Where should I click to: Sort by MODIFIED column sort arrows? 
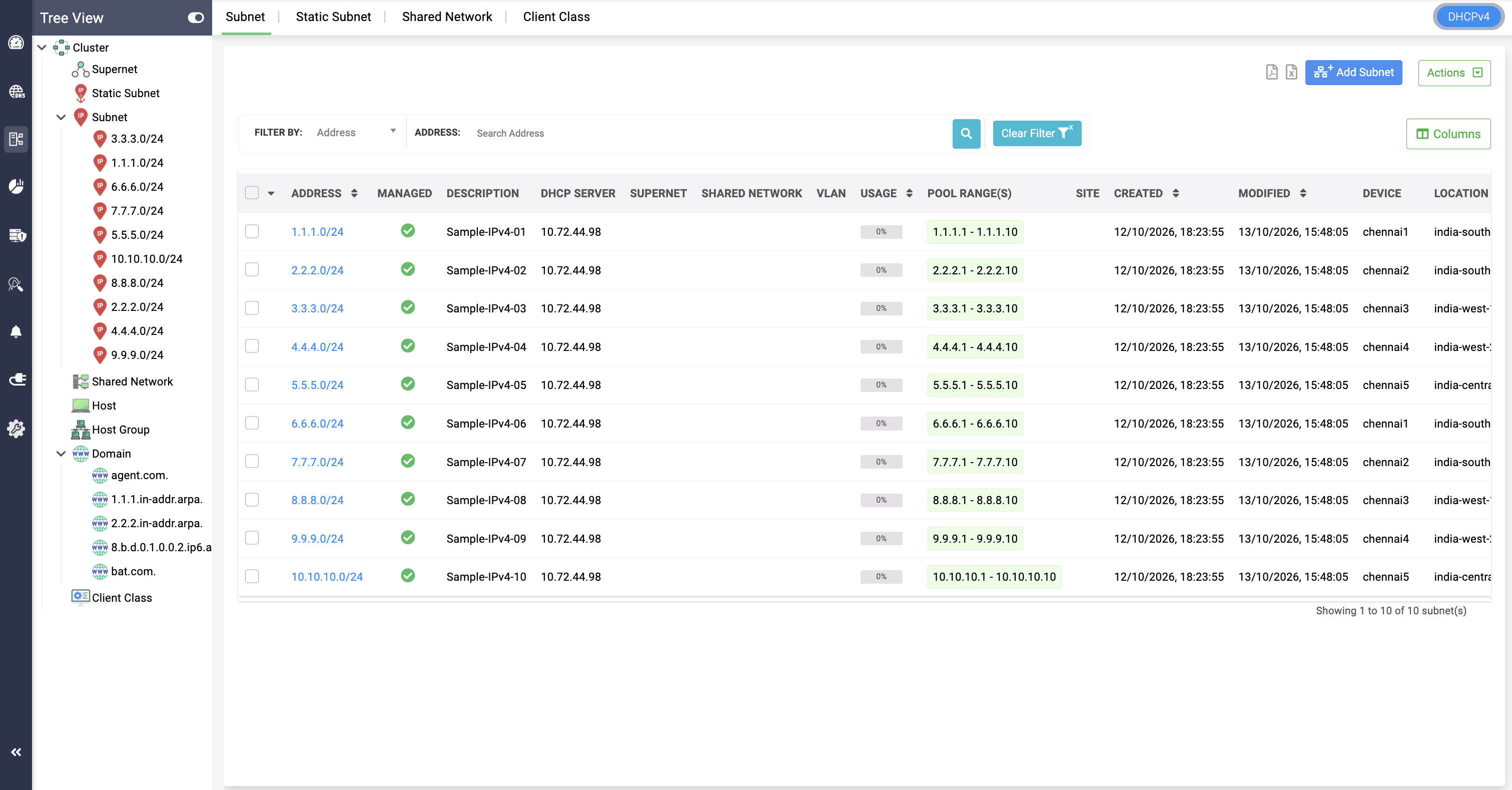coord(1303,193)
